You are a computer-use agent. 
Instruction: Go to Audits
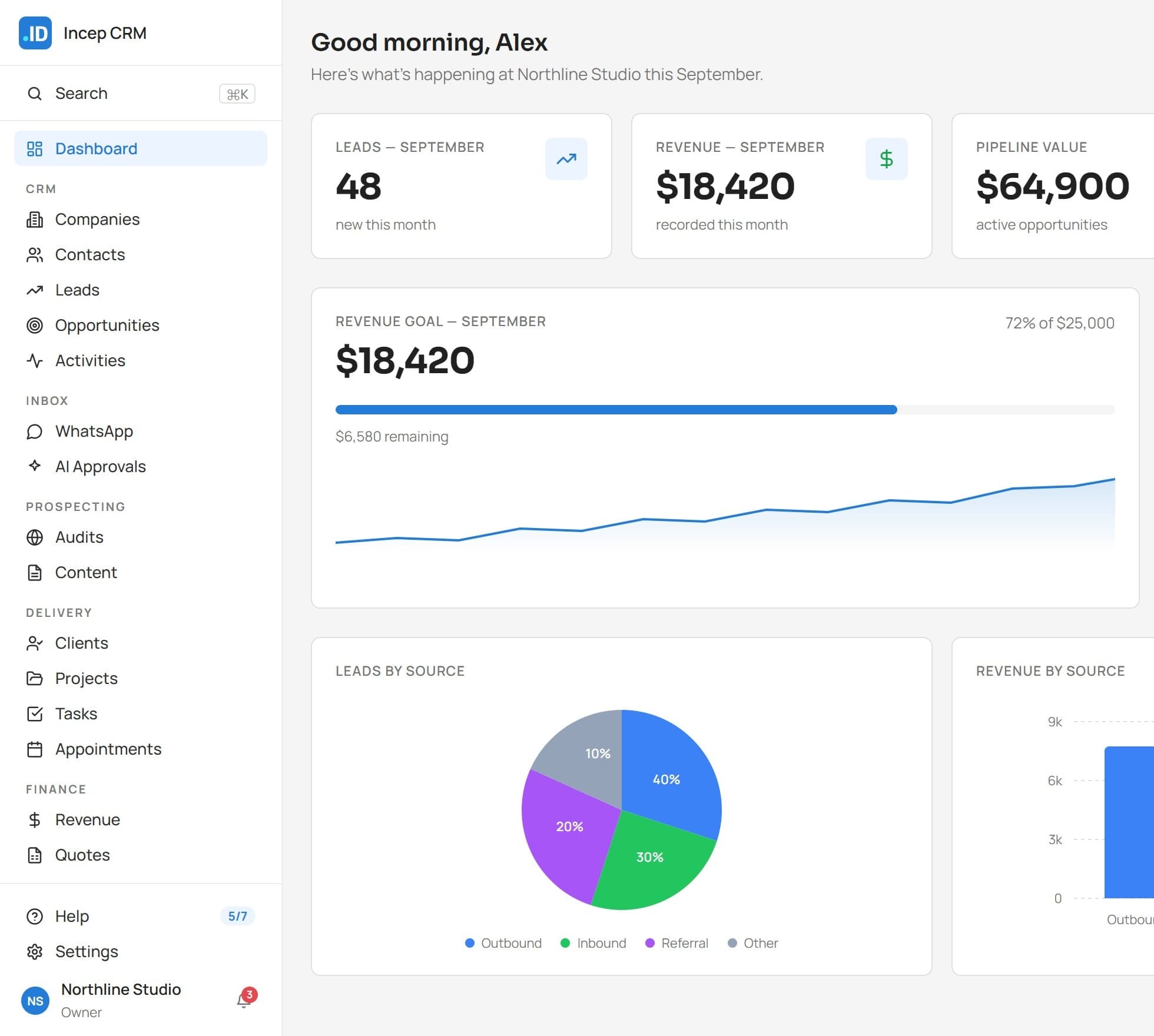tap(141, 537)
